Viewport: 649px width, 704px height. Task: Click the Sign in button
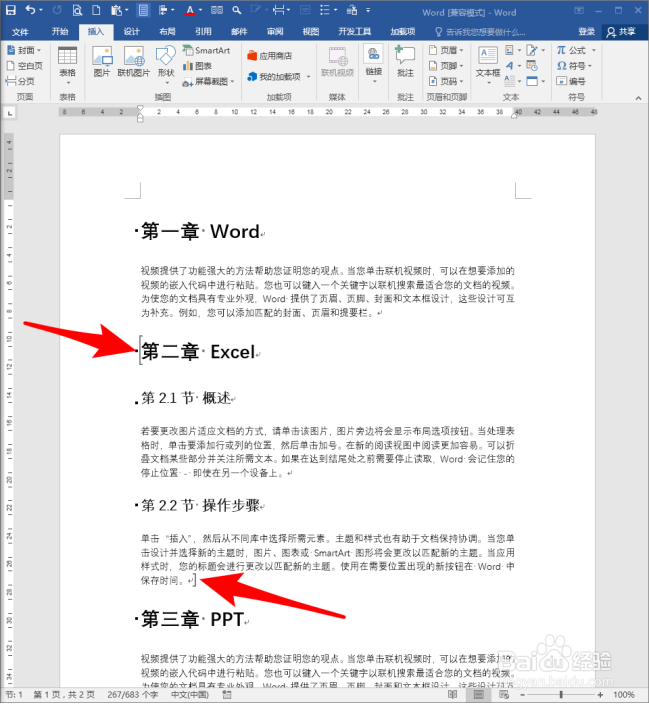[x=587, y=31]
